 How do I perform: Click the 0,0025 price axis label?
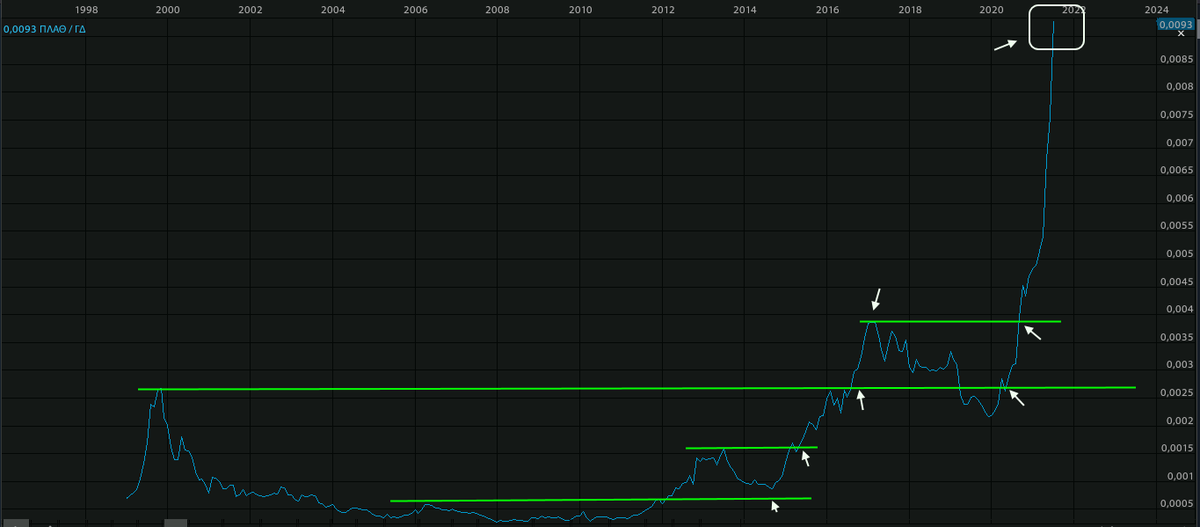(1179, 393)
